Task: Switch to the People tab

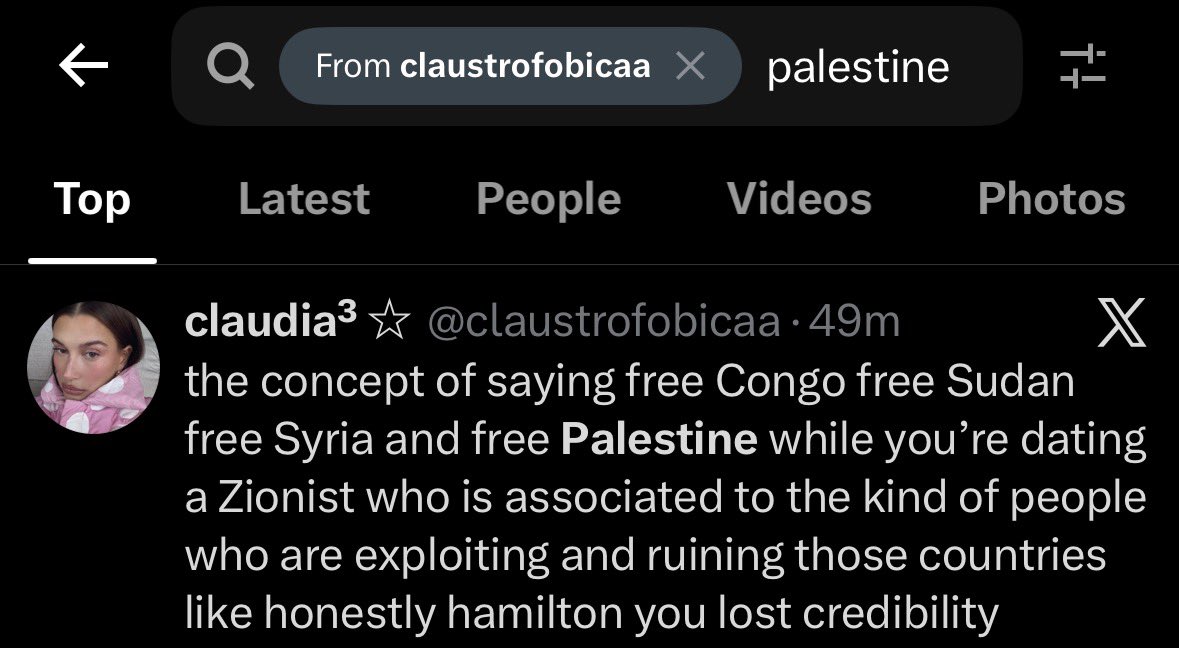Action: 549,199
